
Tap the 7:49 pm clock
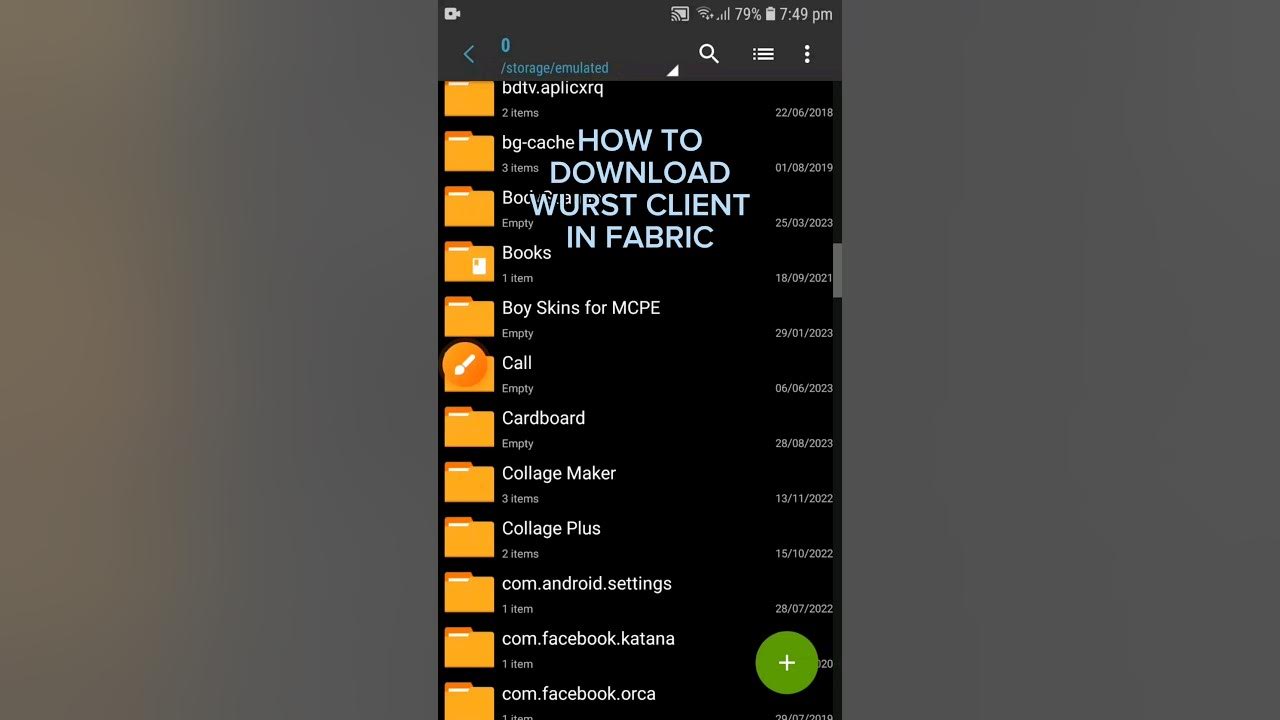(x=808, y=14)
